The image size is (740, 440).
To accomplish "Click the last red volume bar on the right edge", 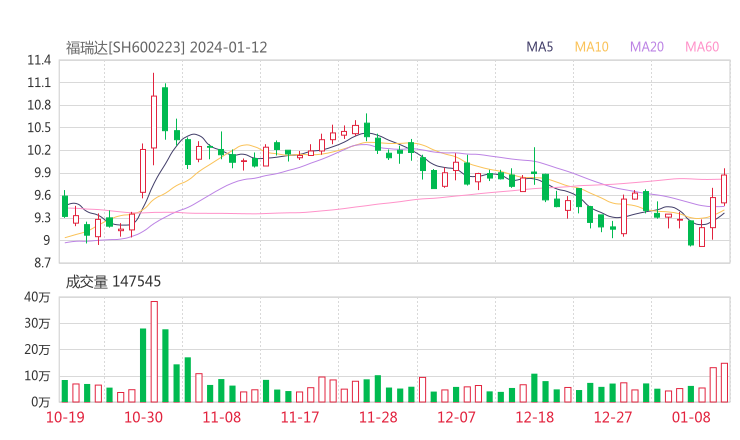I will [724, 383].
